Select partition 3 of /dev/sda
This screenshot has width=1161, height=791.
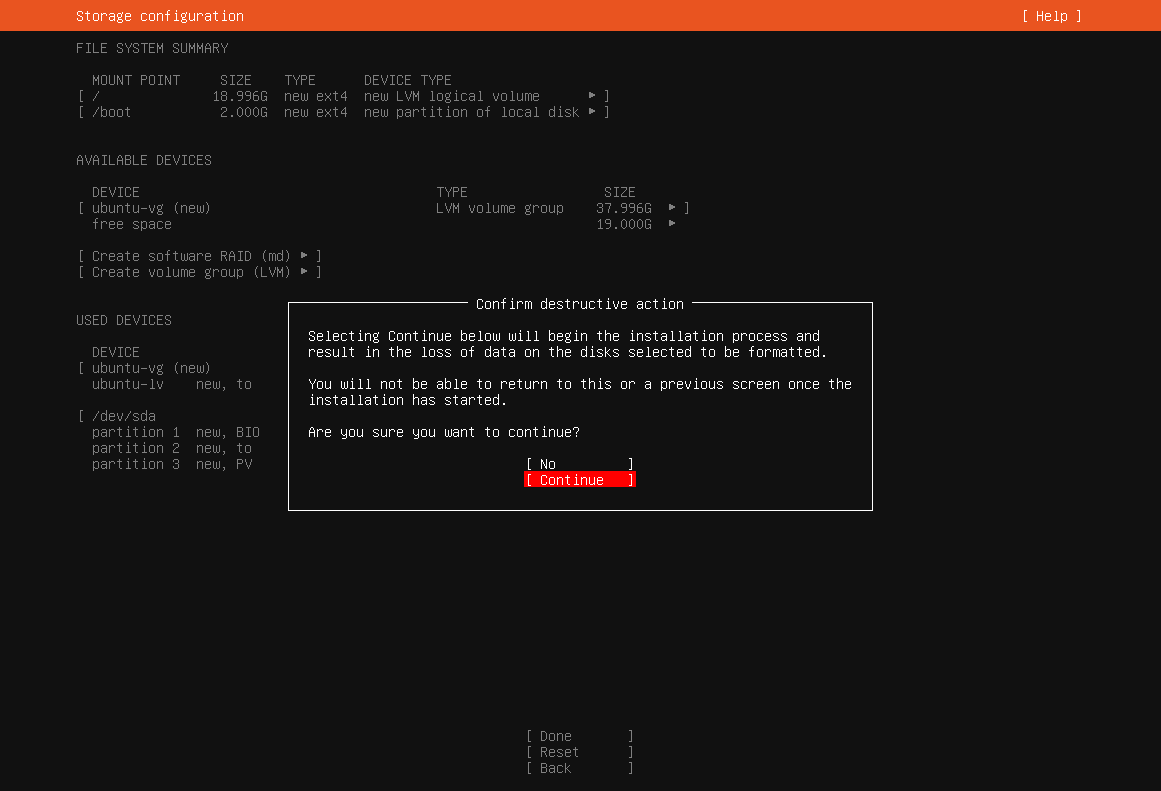[172, 464]
